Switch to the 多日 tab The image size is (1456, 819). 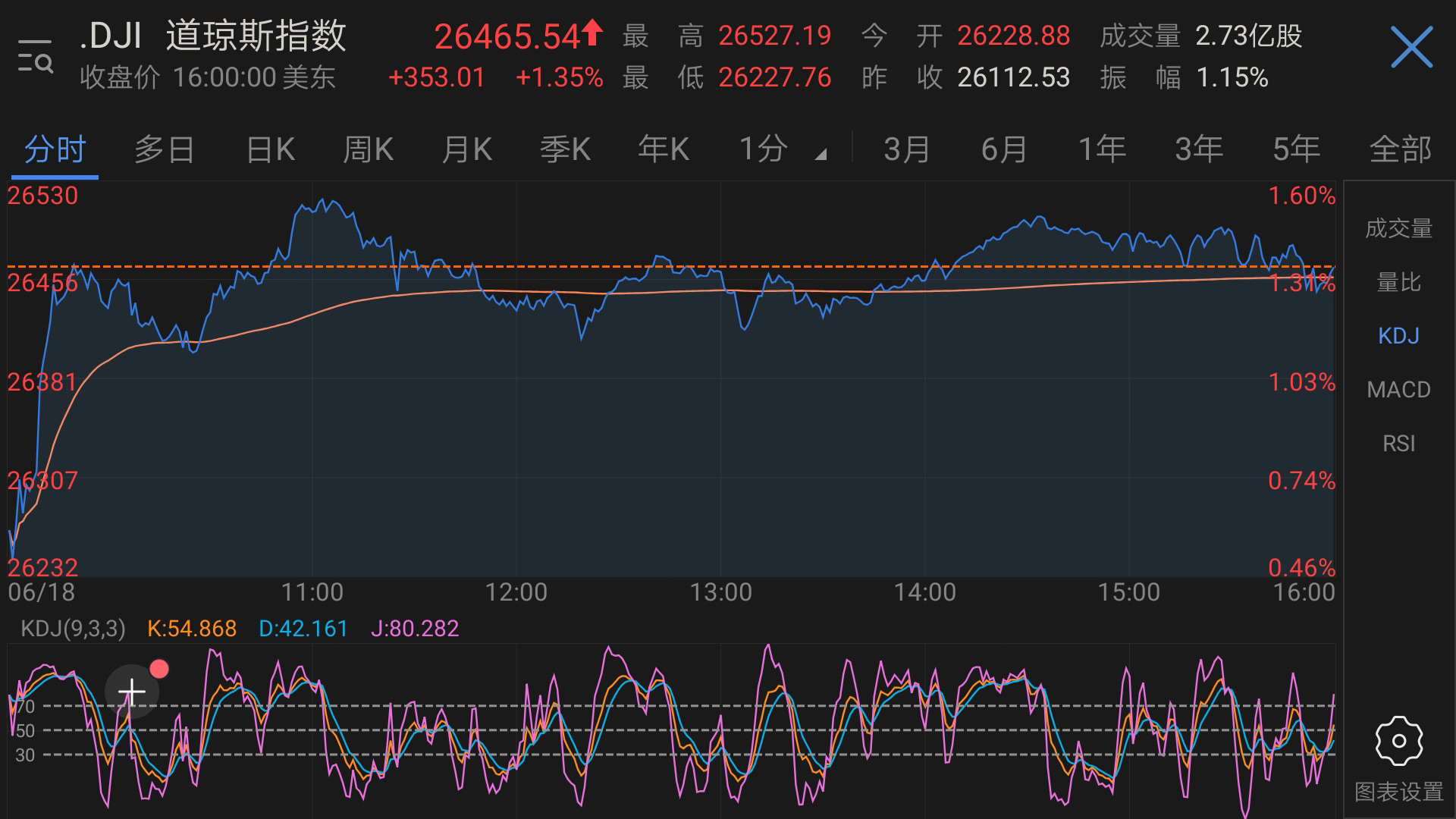(x=164, y=149)
